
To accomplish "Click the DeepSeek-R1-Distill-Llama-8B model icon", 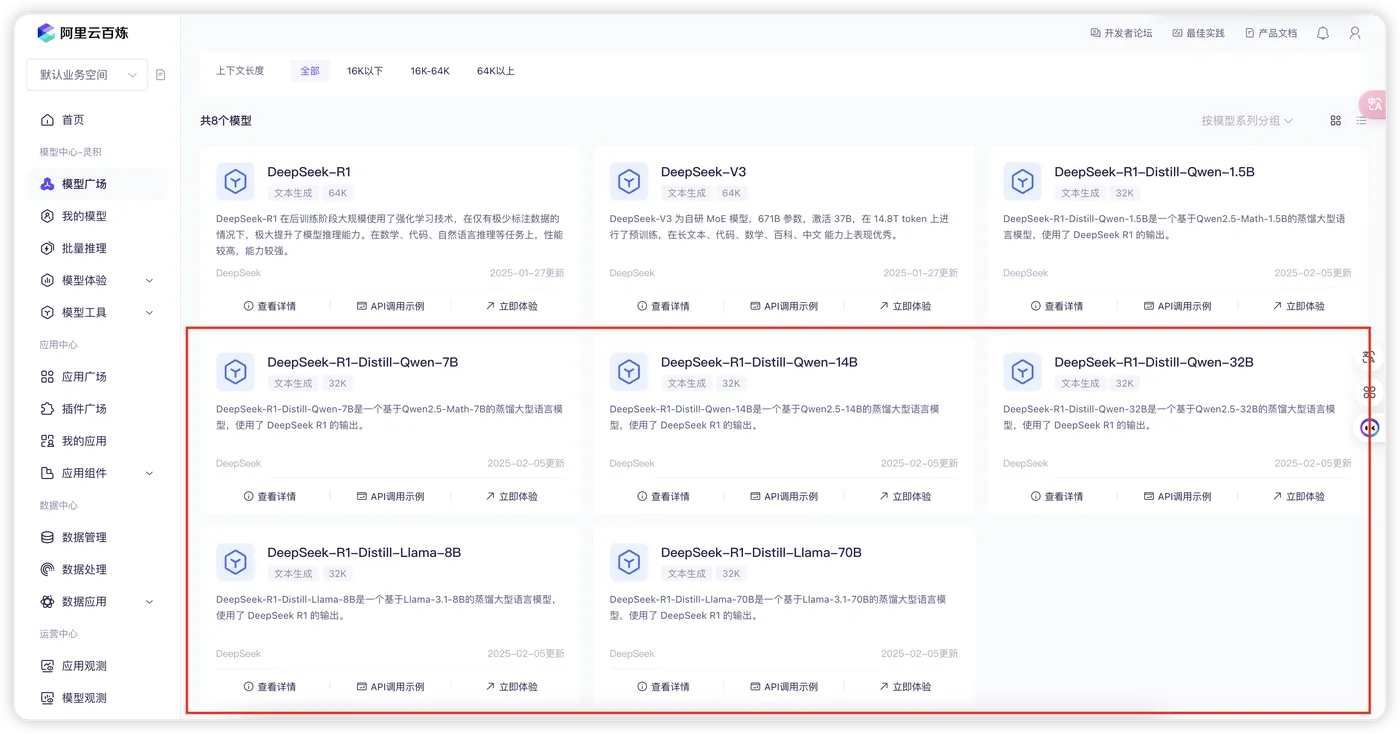I will click(x=235, y=562).
